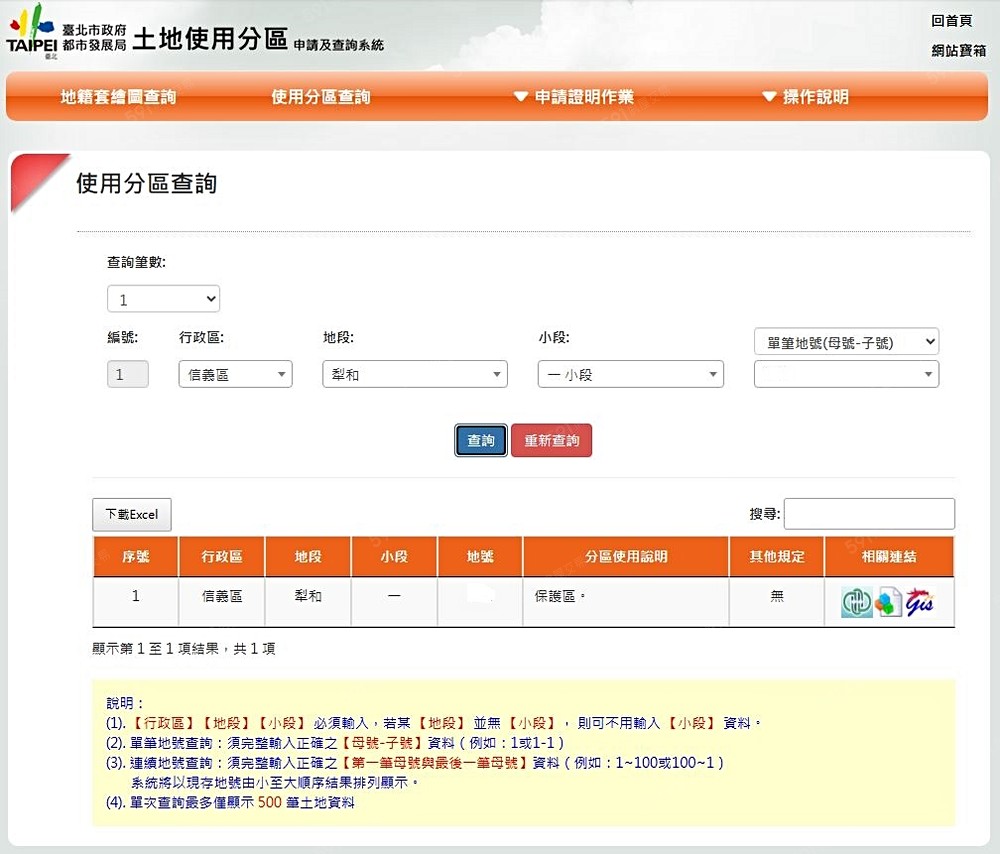Click the Taipei city logo

(32, 32)
